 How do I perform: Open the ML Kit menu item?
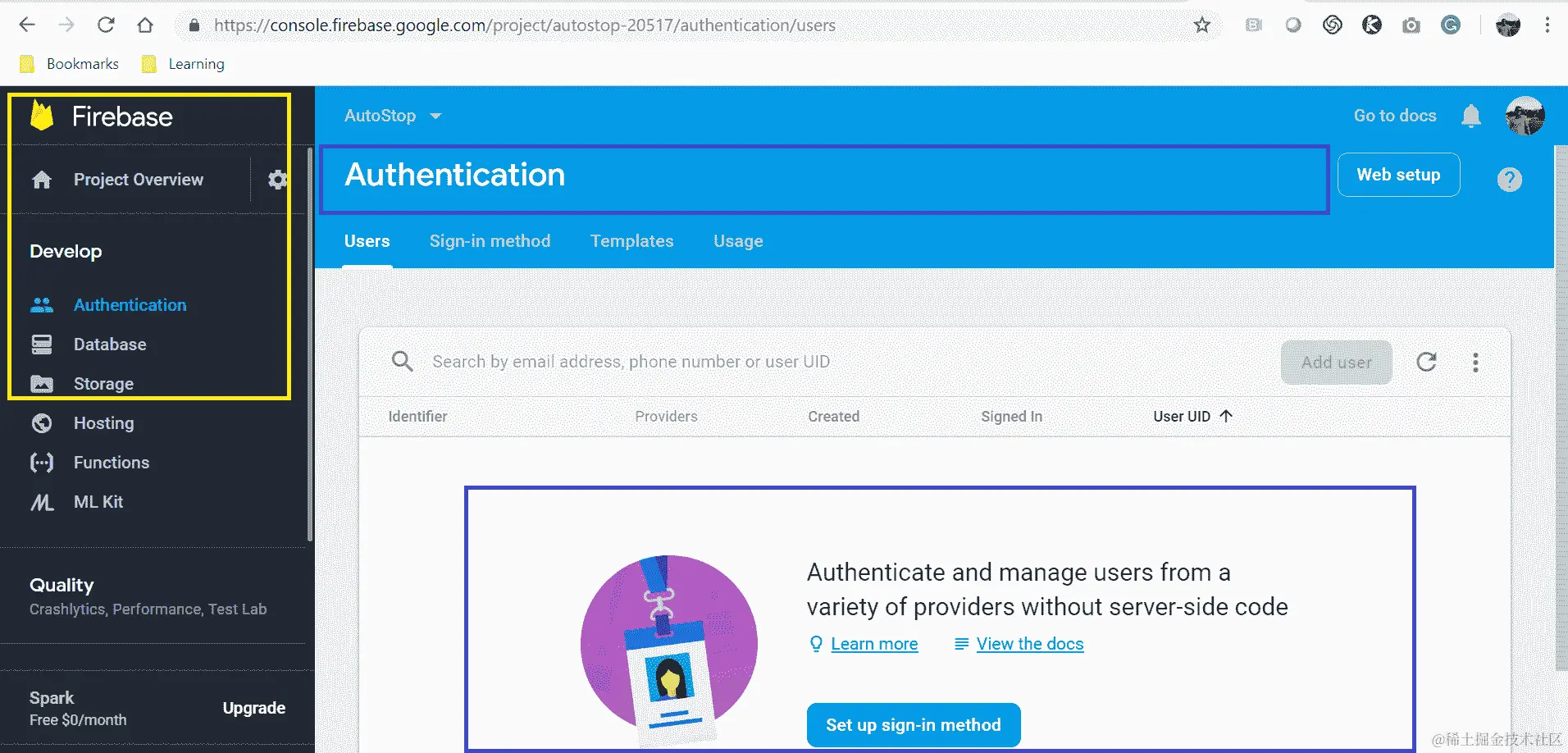click(x=98, y=502)
